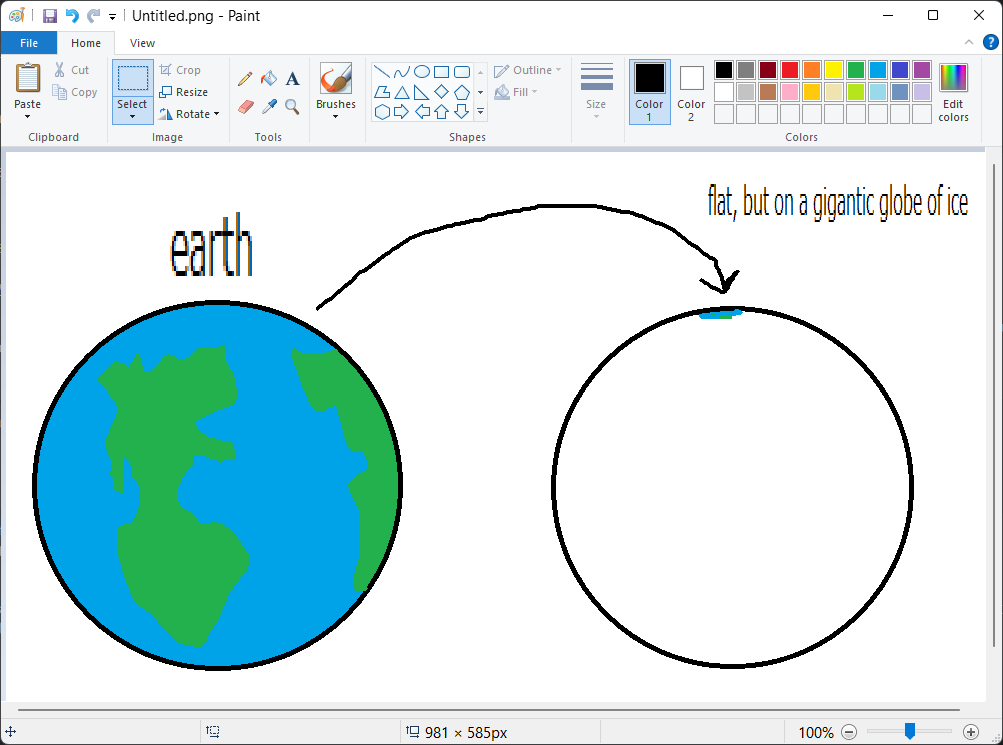Activate Color 2 background selector
The image size is (1003, 745).
[691, 92]
